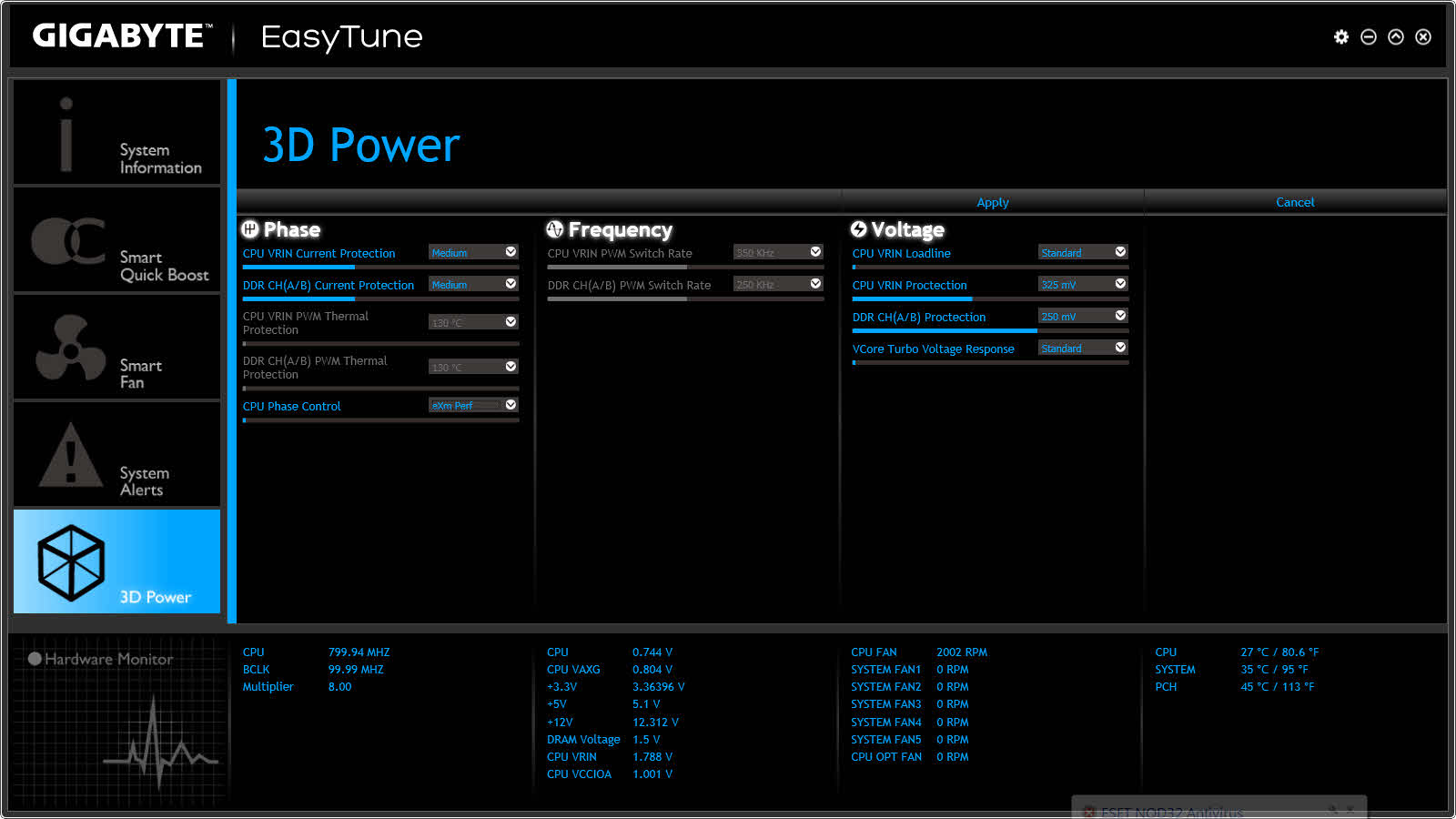Viewport: 1456px width, 819px height.
Task: Adjust CPU VRIN Current Protection slider
Action: point(380,267)
